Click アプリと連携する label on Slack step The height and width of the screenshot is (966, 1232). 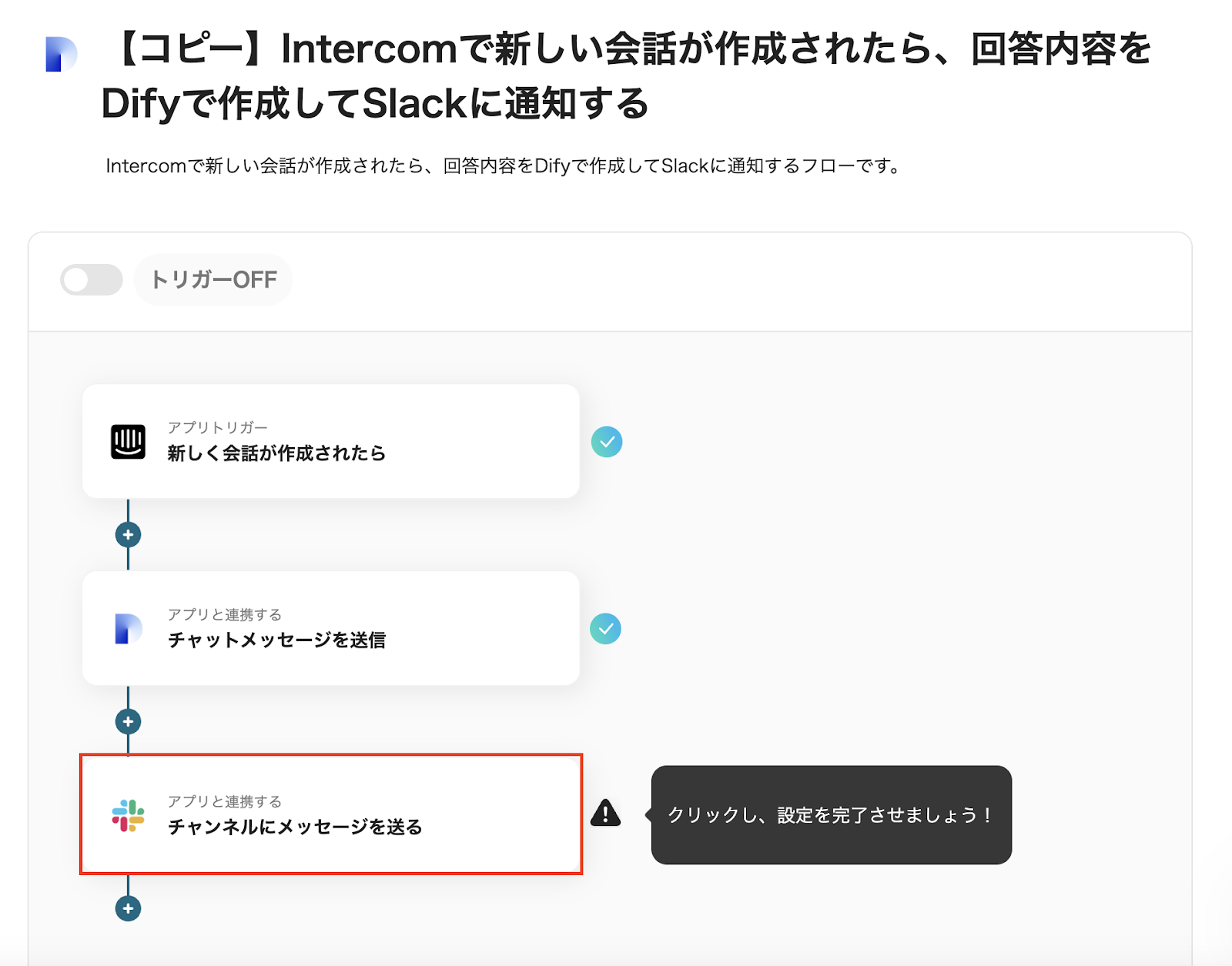pyautogui.click(x=225, y=801)
